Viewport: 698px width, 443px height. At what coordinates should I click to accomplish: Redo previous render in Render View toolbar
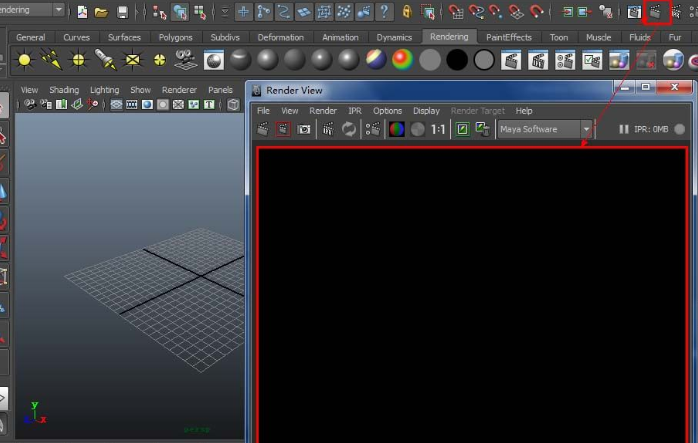tap(263, 129)
